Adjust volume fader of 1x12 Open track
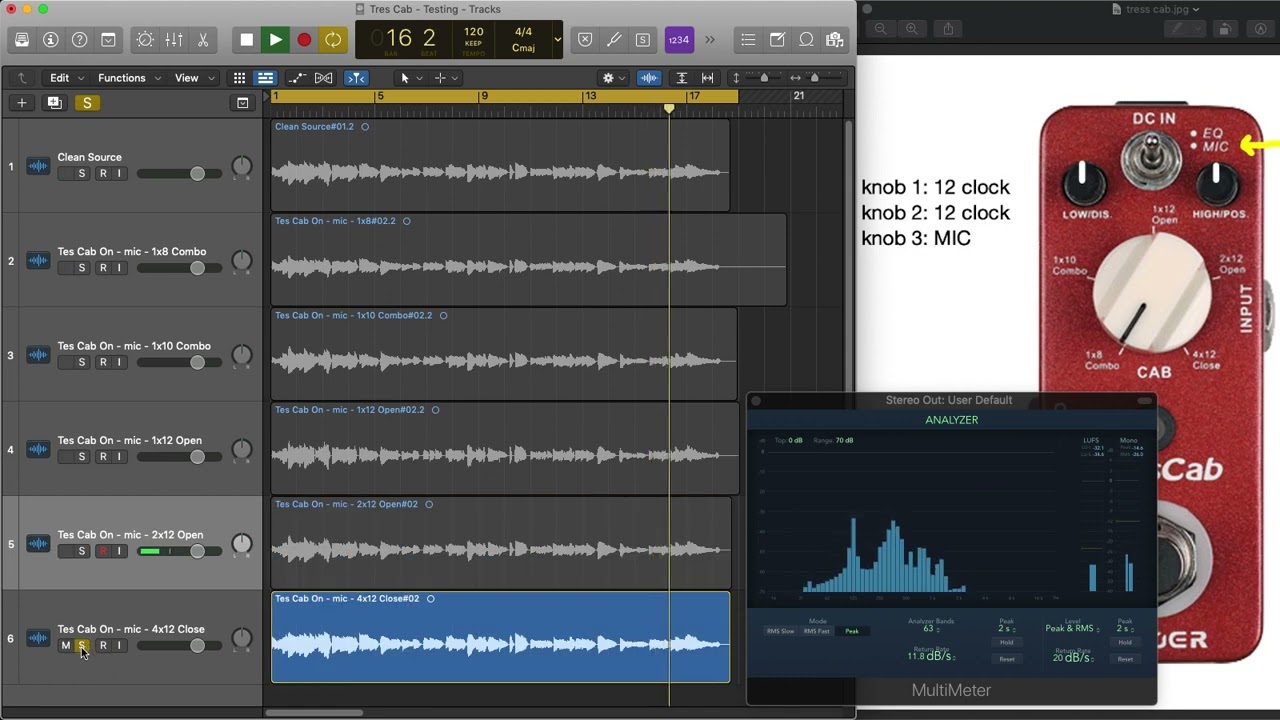The height and width of the screenshot is (720, 1280). point(197,457)
